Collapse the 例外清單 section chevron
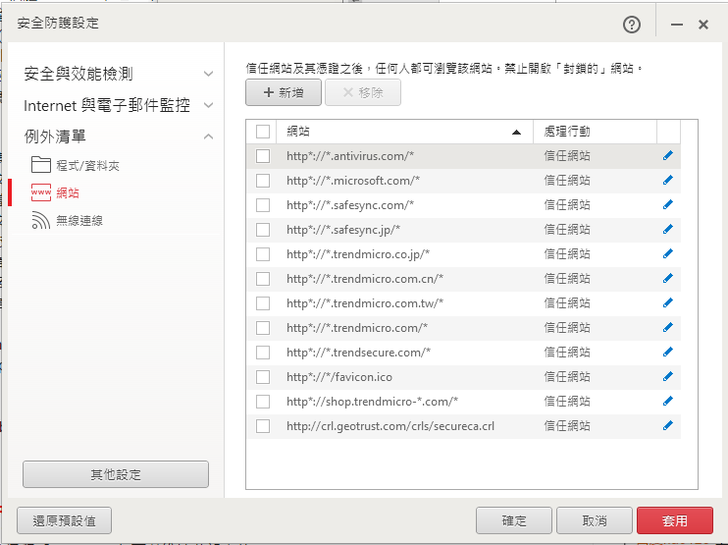This screenshot has width=728, height=545. coord(208,136)
